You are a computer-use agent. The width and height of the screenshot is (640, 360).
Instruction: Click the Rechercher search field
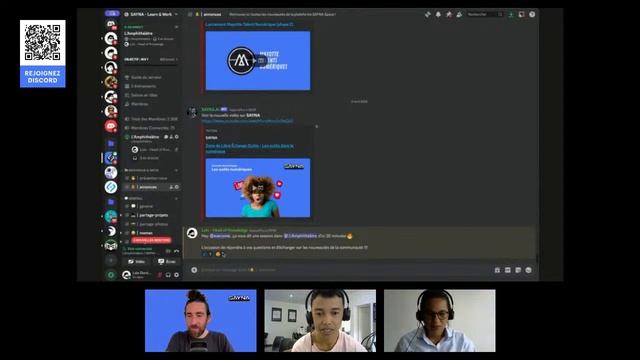pos(485,14)
